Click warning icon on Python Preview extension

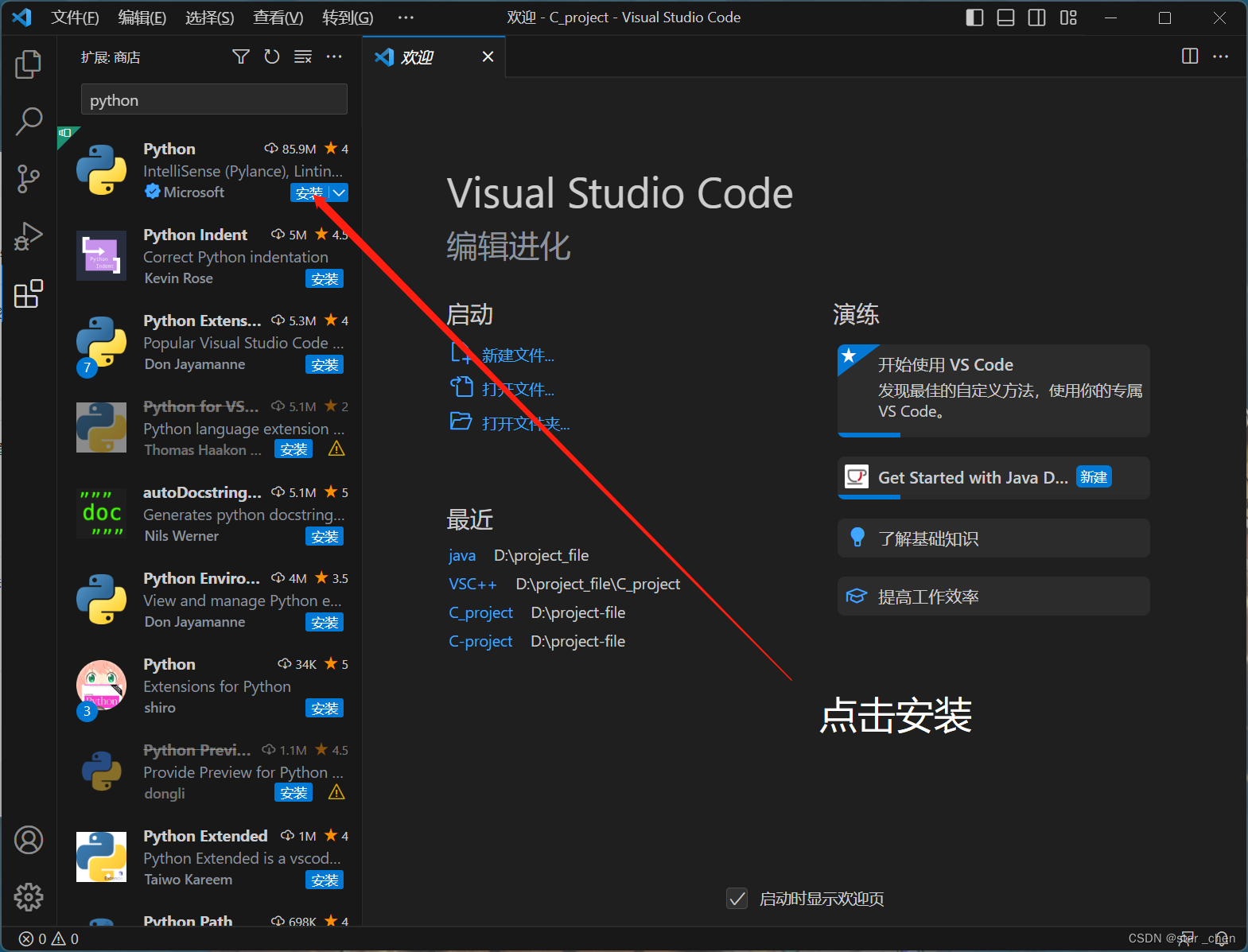point(336,793)
